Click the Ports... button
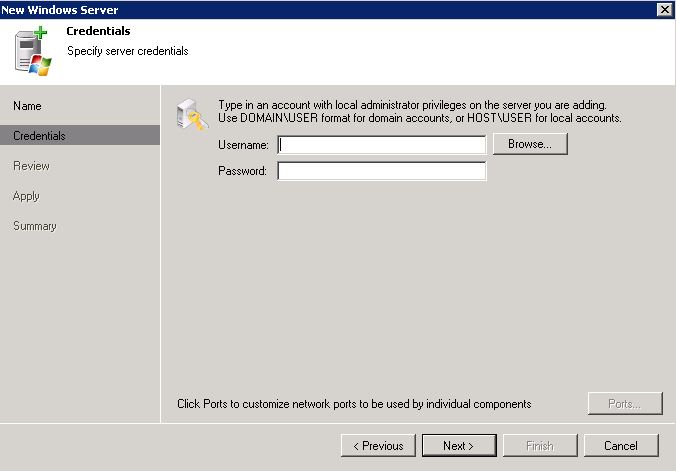The image size is (676, 471). pyautogui.click(x=625, y=404)
